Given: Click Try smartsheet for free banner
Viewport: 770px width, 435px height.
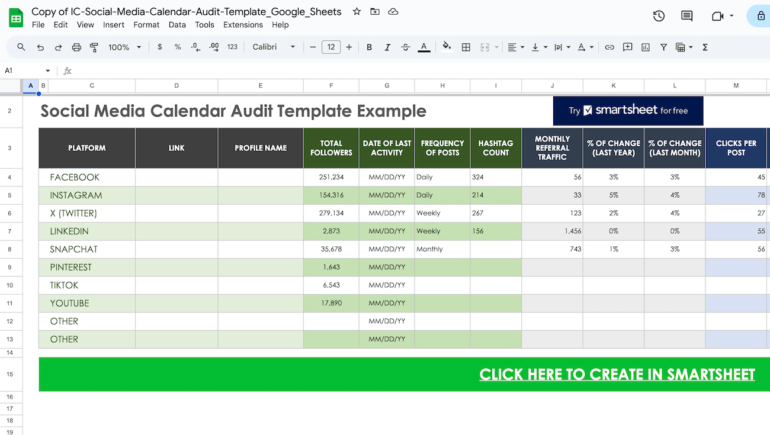Looking at the screenshot, I should tap(628, 110).
